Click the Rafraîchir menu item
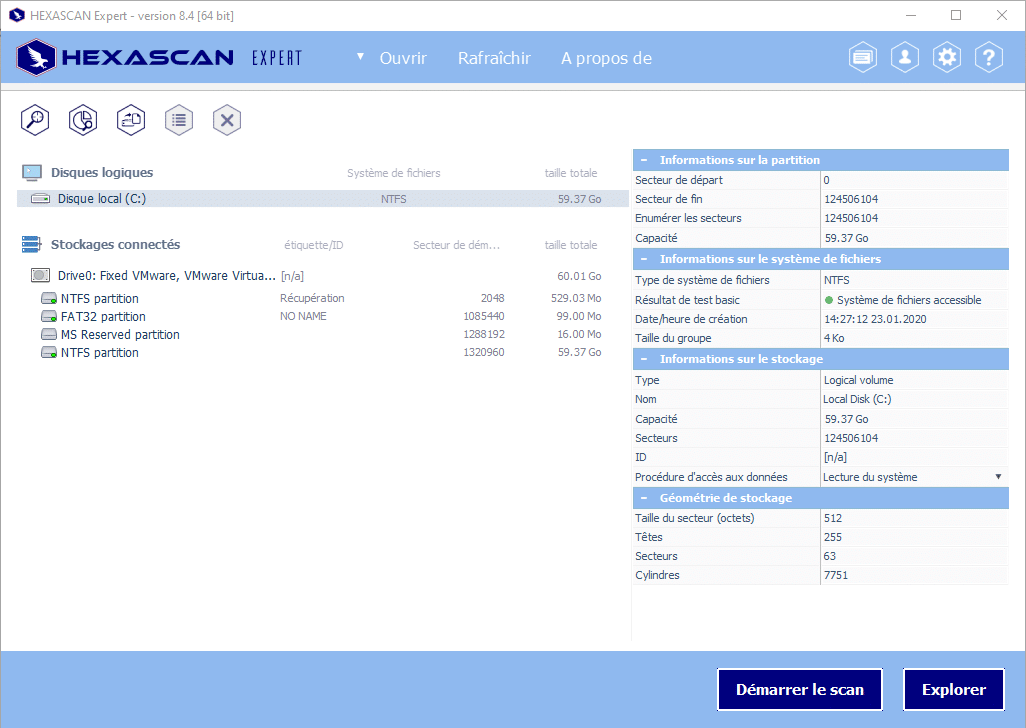The height and width of the screenshot is (728, 1026). (x=494, y=58)
